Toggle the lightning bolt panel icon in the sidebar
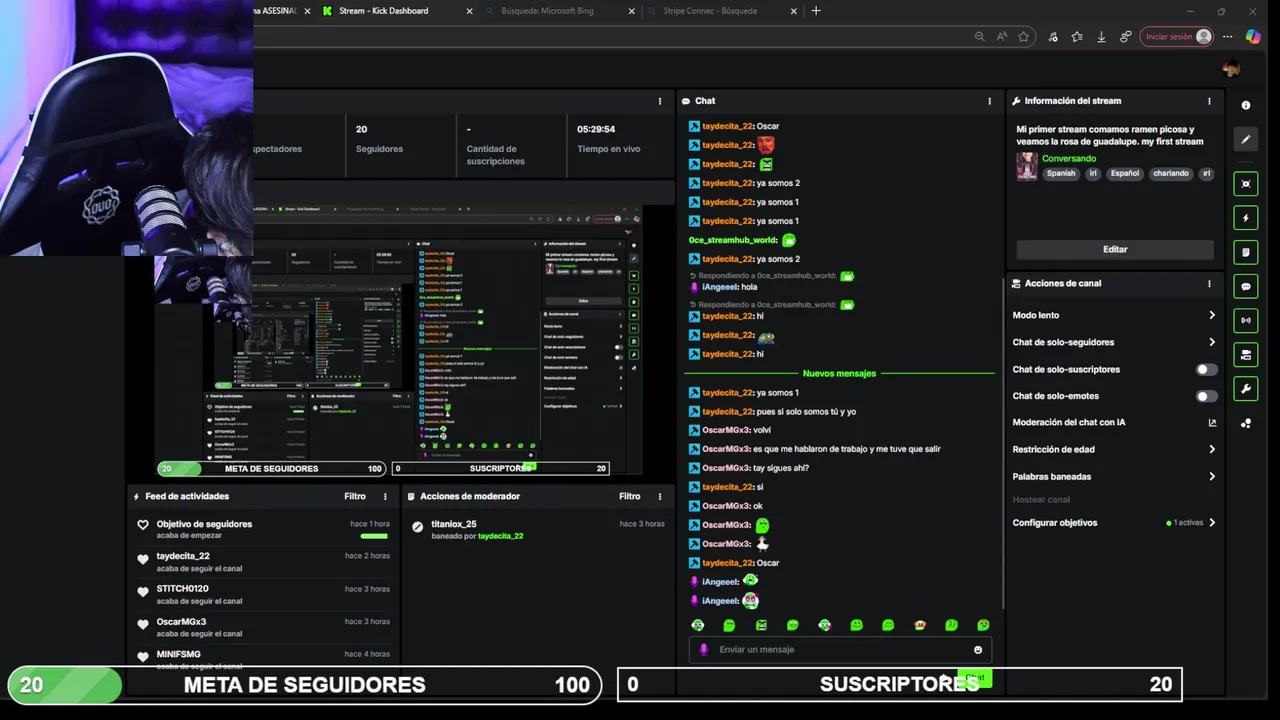The image size is (1280, 720). point(1246,218)
